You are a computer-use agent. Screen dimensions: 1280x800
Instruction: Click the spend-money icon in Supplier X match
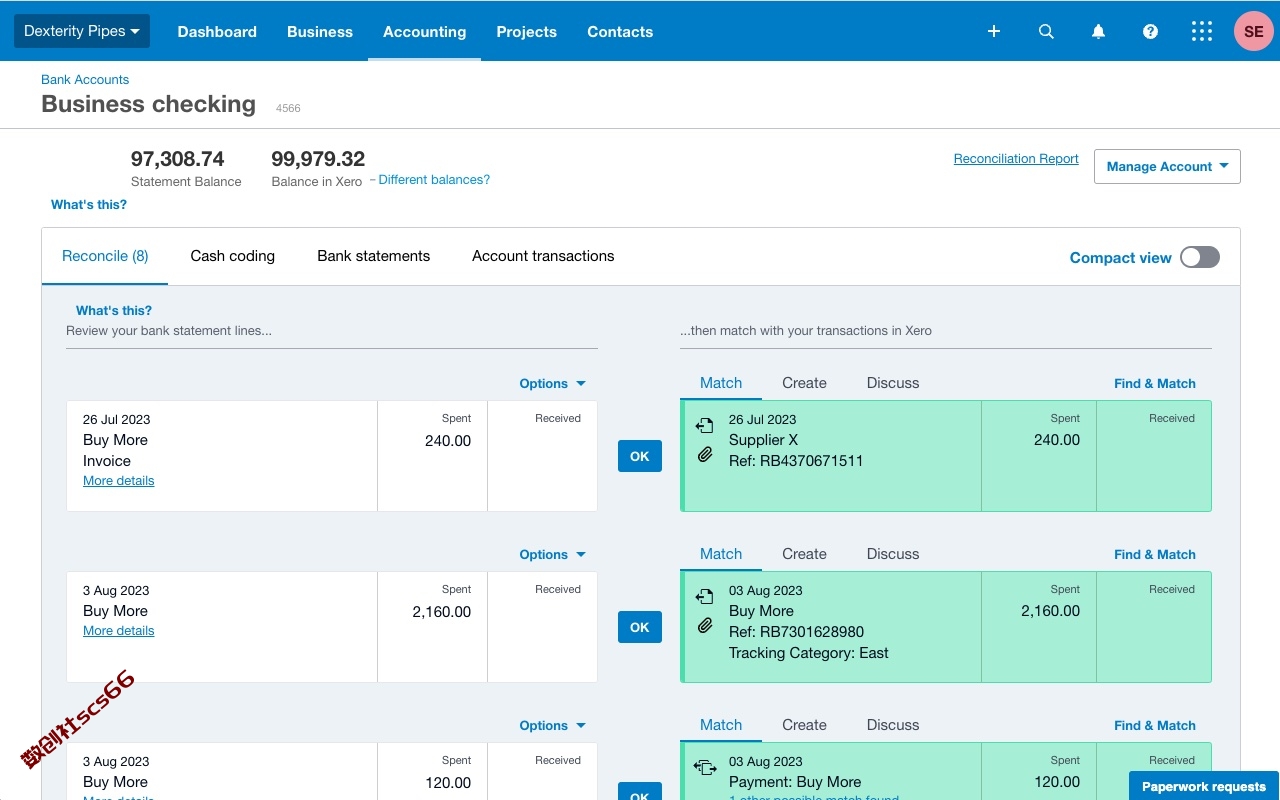705,425
